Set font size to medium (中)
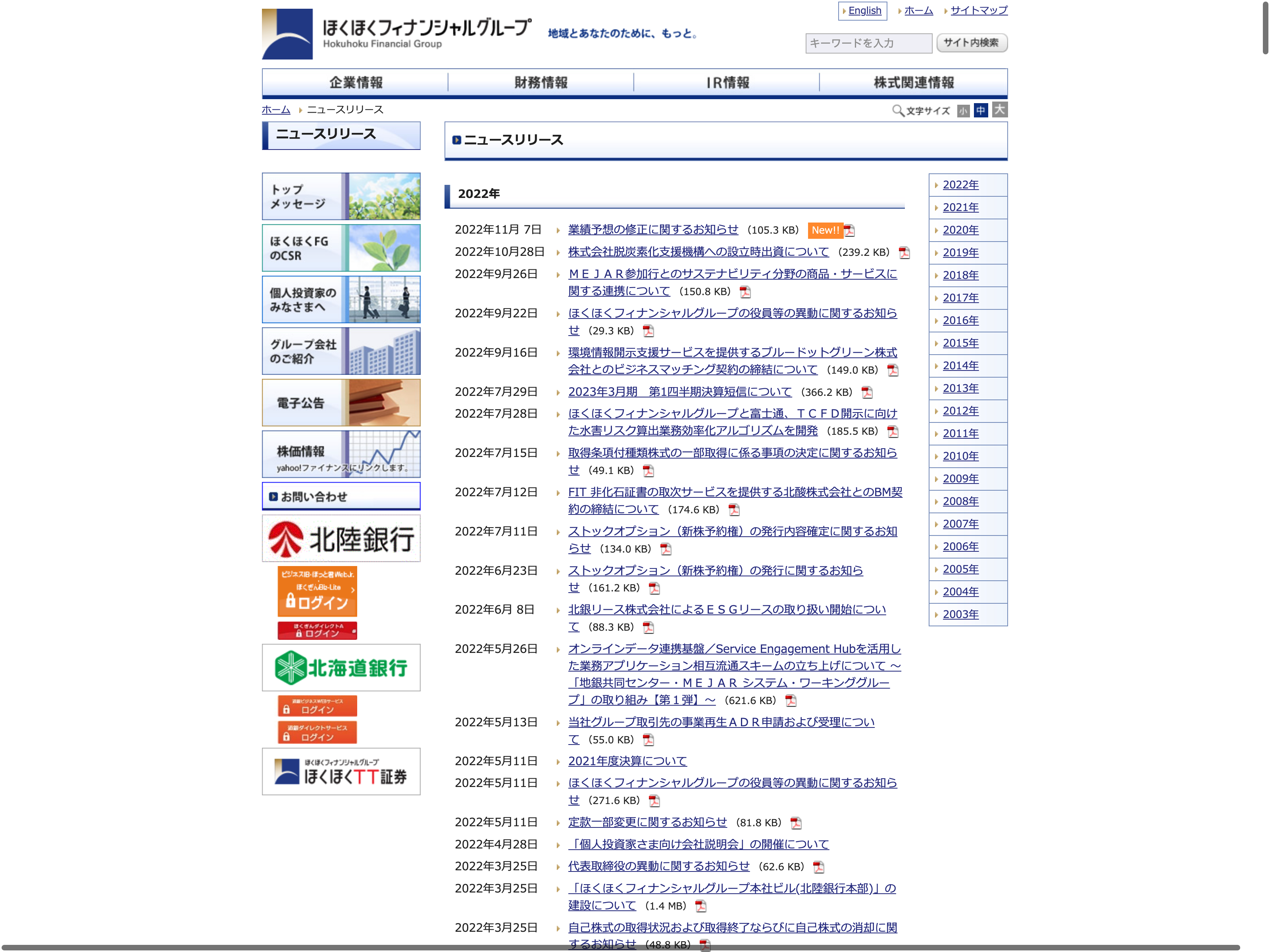This screenshot has height=952, width=1270. (981, 110)
